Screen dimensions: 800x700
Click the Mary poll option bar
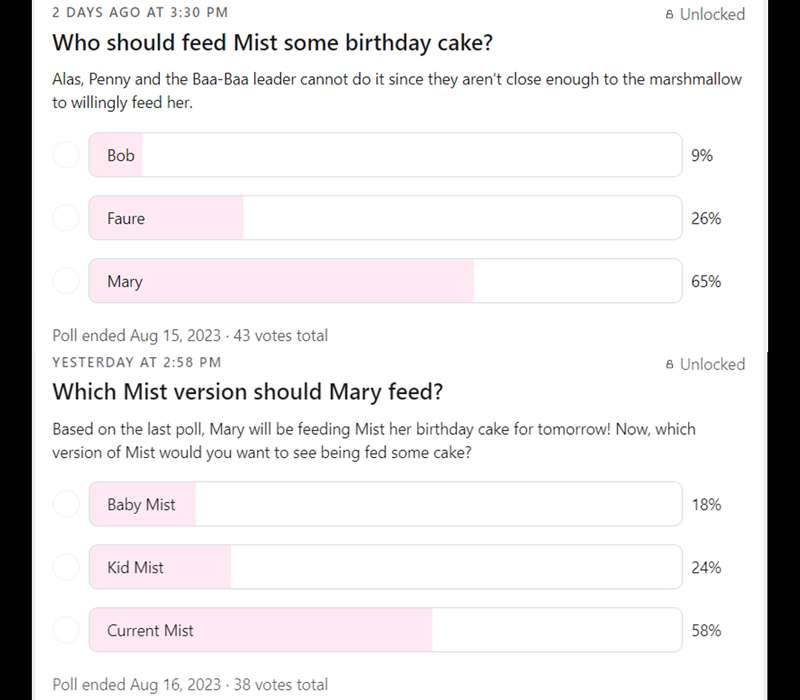(385, 281)
